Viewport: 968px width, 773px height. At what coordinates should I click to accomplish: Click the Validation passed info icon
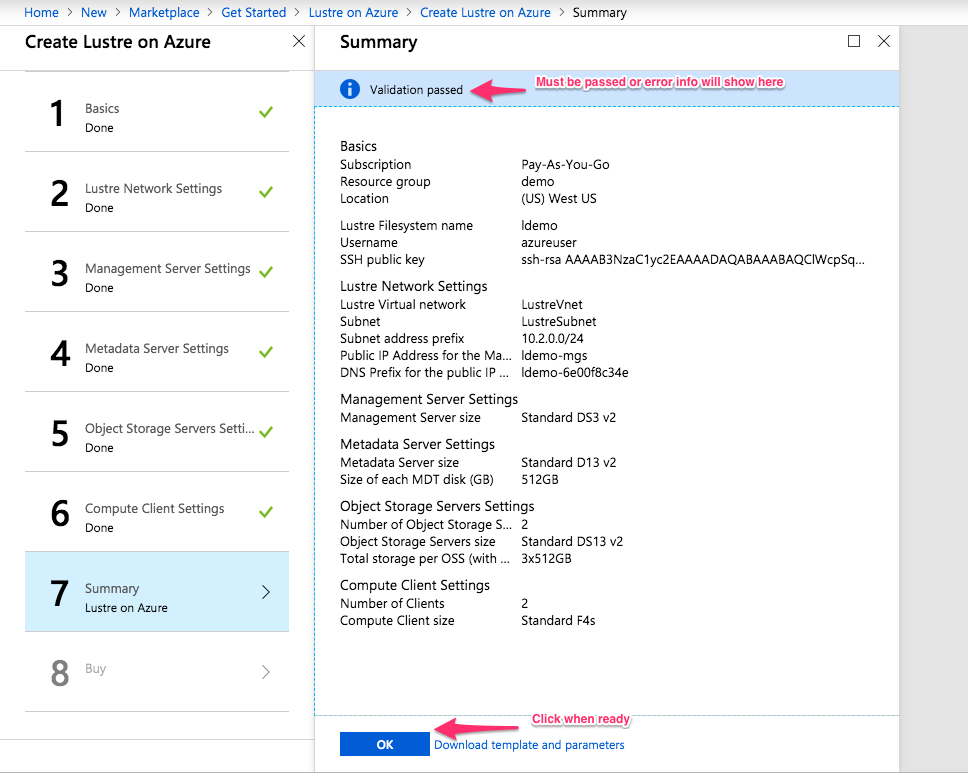(349, 89)
